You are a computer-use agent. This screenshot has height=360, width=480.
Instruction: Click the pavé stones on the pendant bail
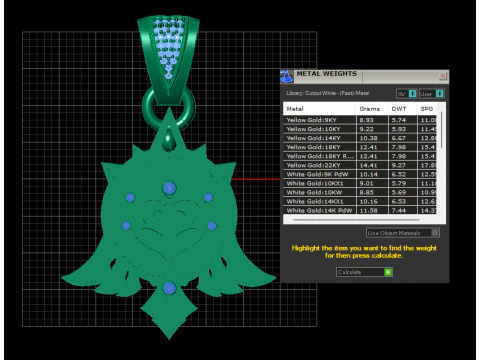point(168,48)
